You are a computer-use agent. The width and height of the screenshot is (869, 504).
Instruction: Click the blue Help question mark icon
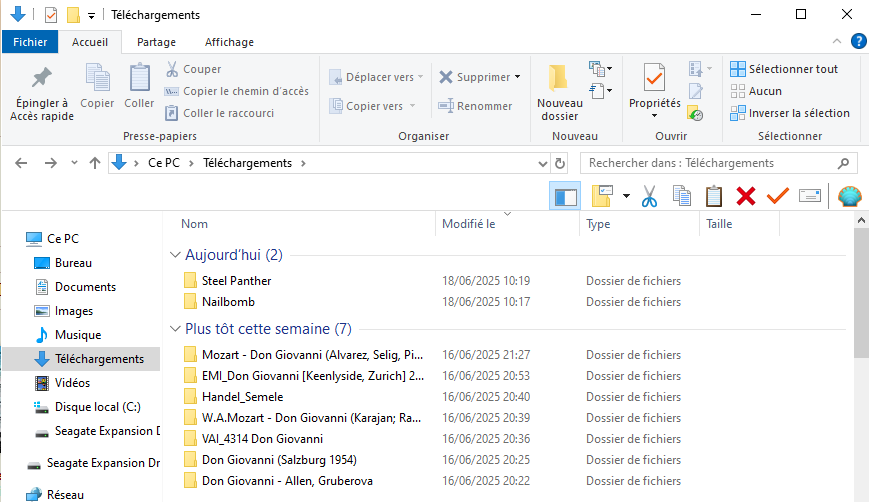858,42
